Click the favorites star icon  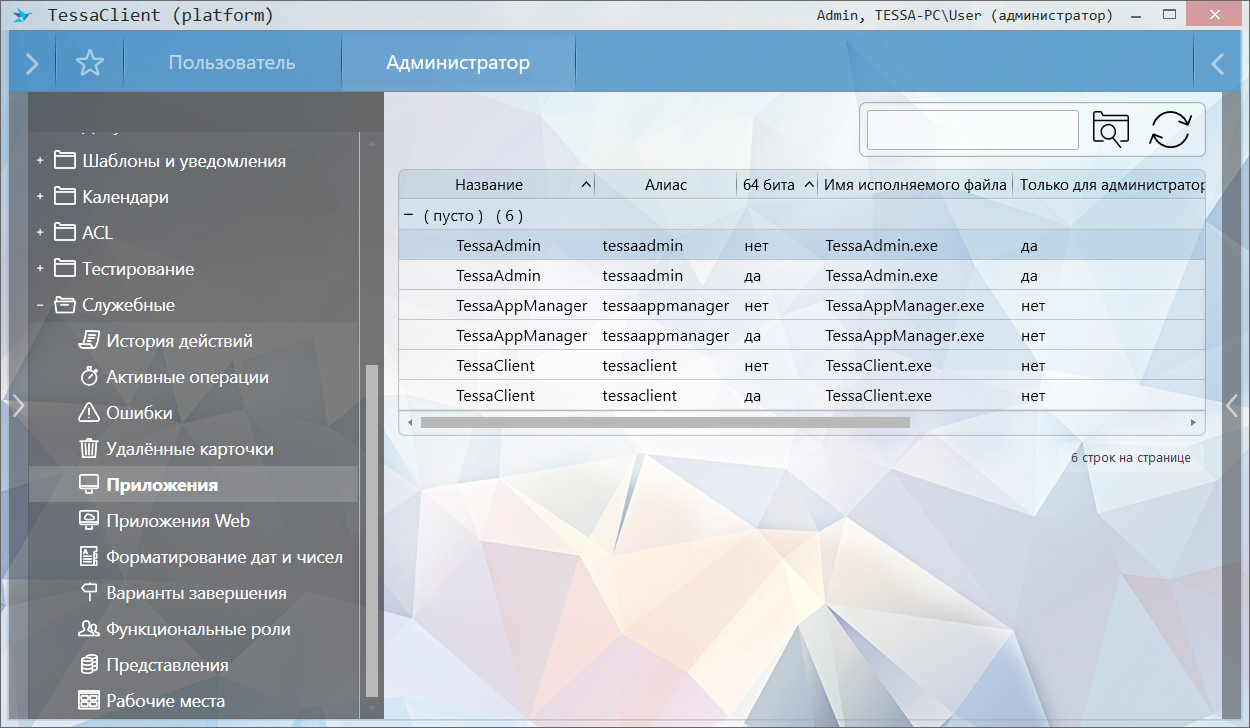pos(90,64)
